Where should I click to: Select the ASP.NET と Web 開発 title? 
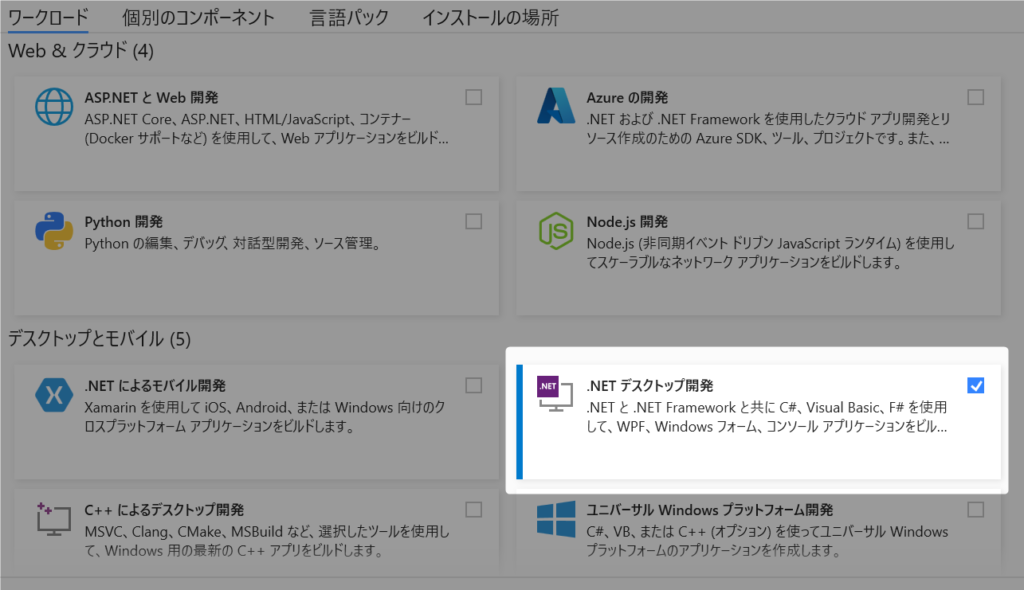click(151, 97)
